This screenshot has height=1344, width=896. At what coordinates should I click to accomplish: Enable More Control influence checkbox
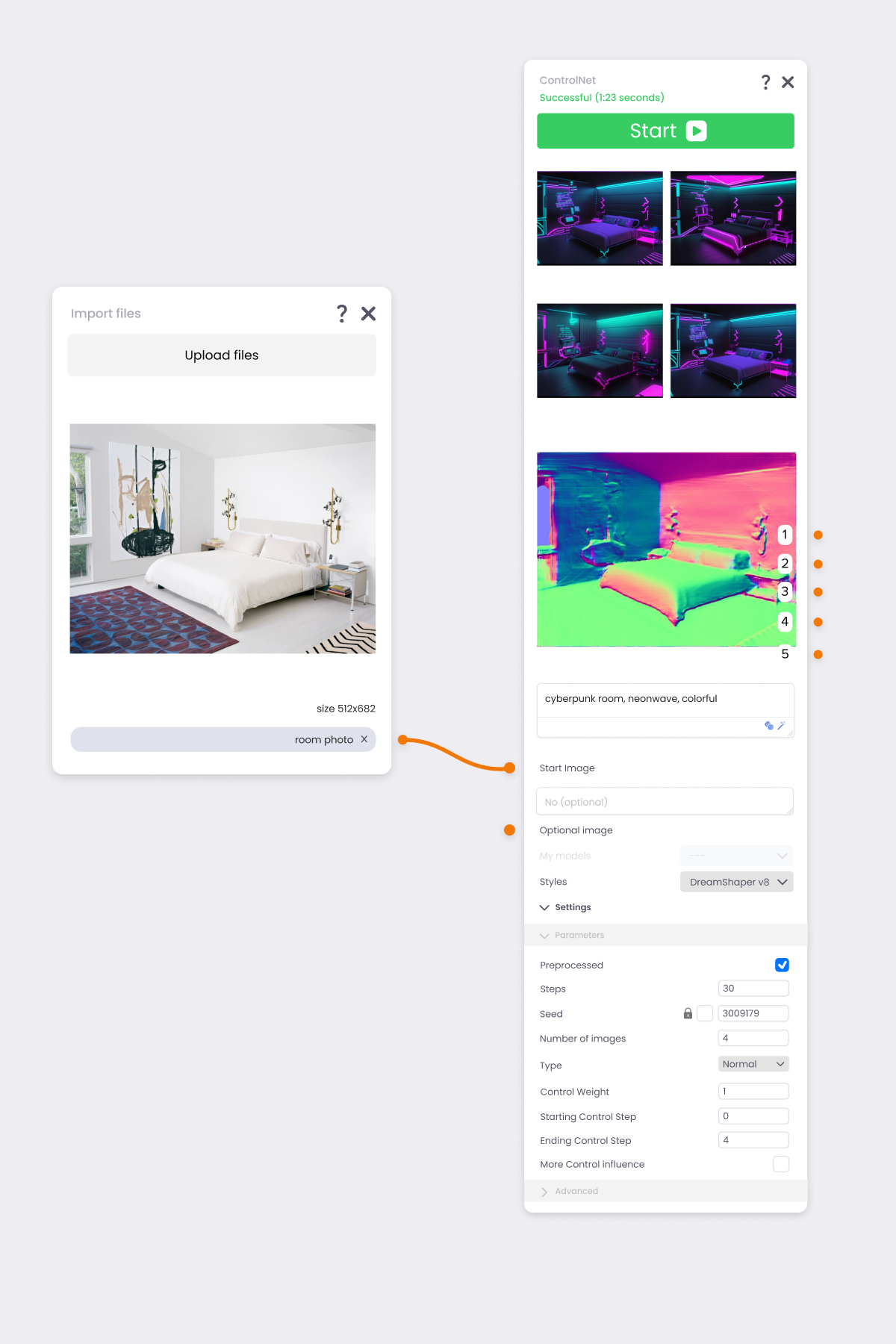click(x=781, y=1164)
